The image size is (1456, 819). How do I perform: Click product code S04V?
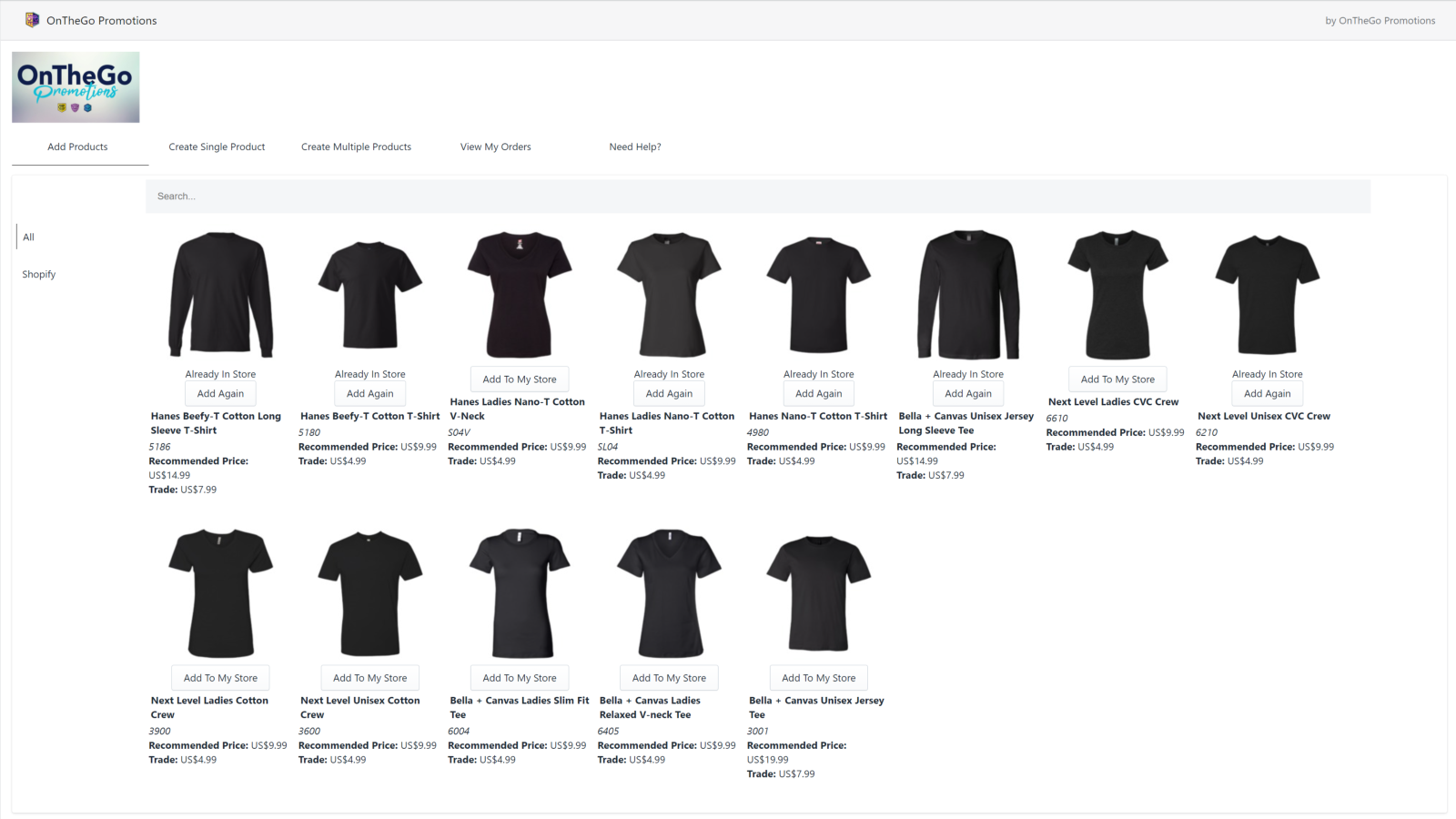click(459, 433)
